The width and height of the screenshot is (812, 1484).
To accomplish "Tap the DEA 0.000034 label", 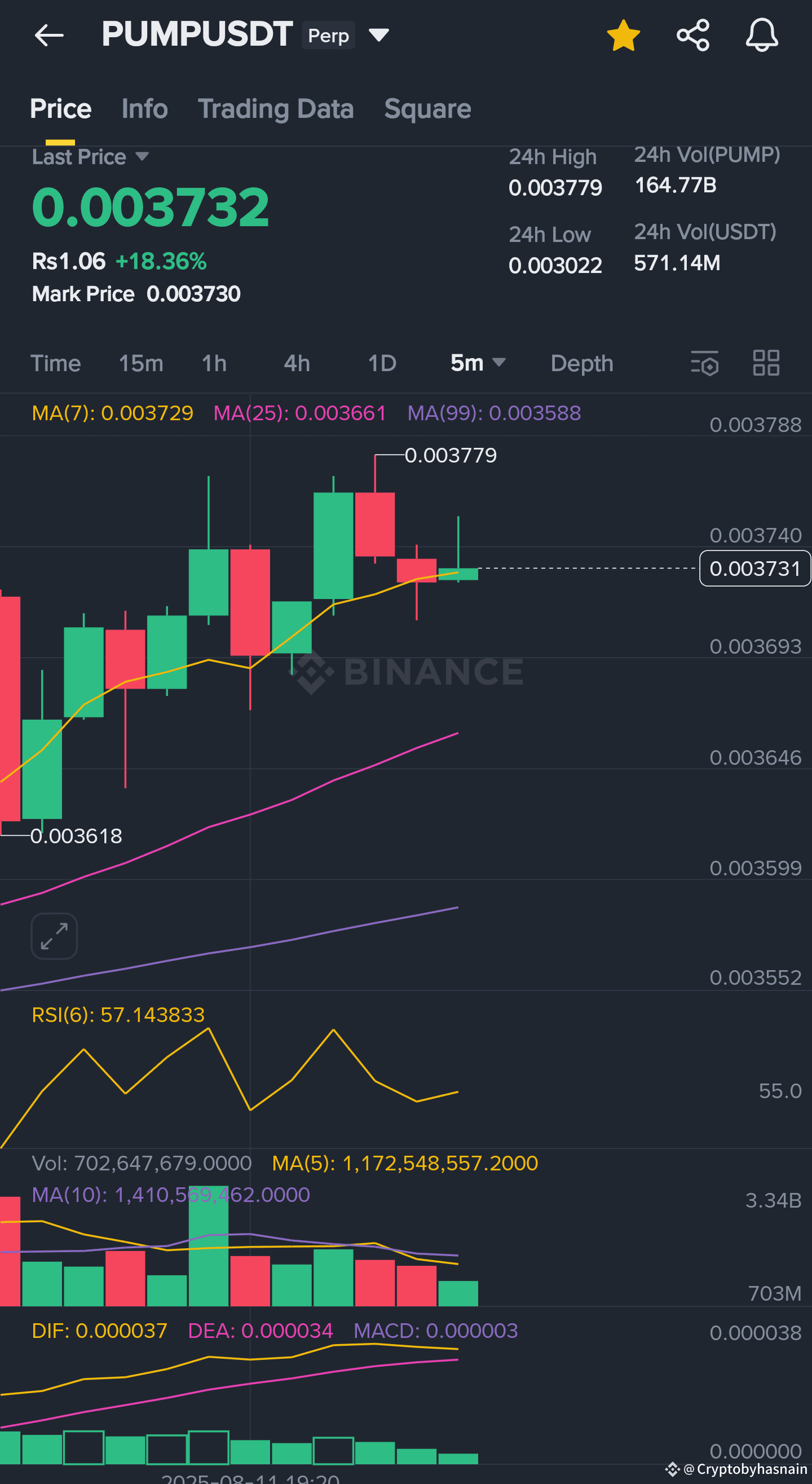I will (x=261, y=1331).
